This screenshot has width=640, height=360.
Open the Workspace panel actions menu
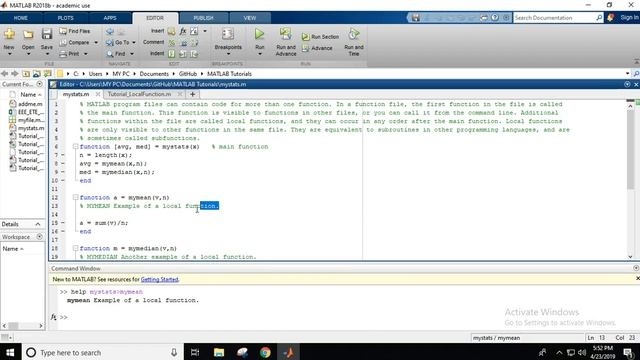pyautogui.click(x=40, y=237)
